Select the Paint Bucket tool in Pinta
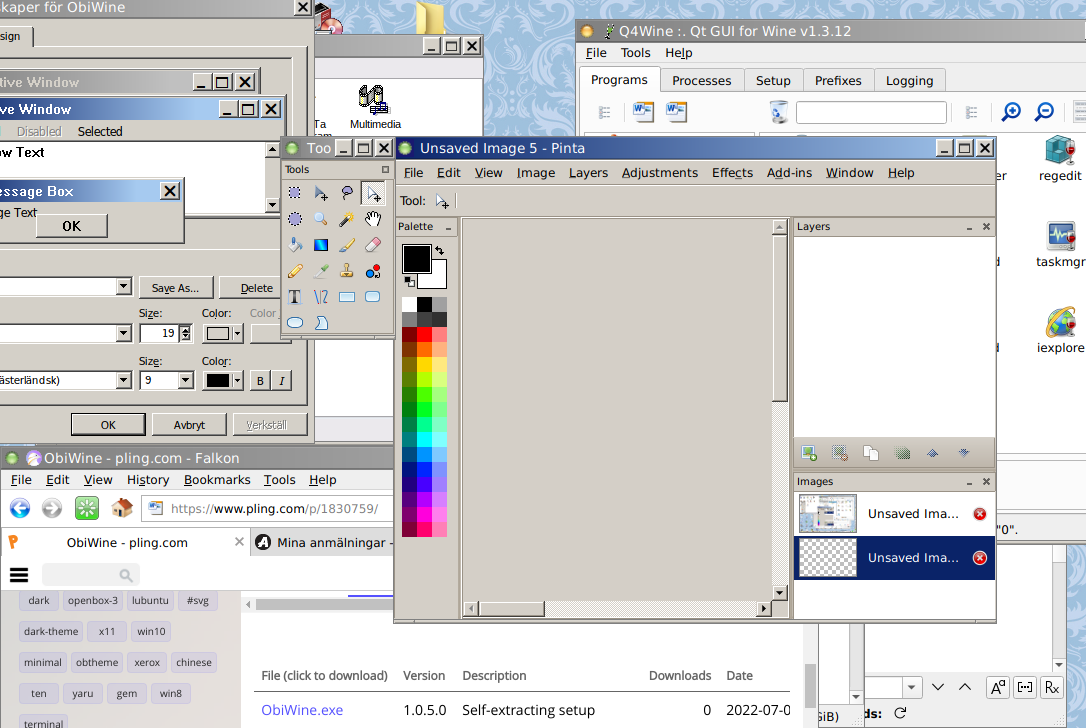Viewport: 1086px width, 728px height. pos(295,245)
